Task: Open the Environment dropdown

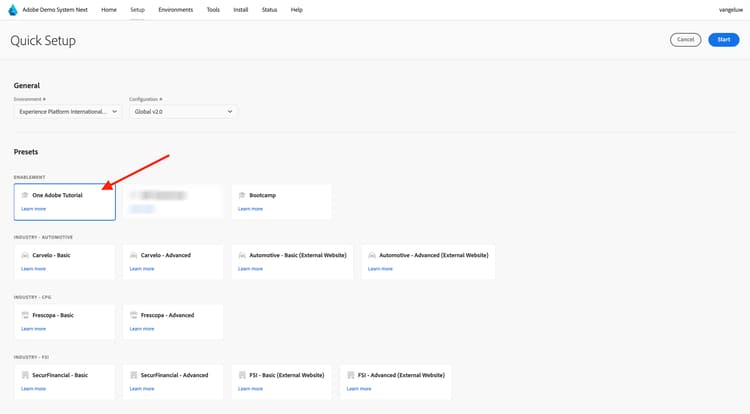Action: [67, 111]
